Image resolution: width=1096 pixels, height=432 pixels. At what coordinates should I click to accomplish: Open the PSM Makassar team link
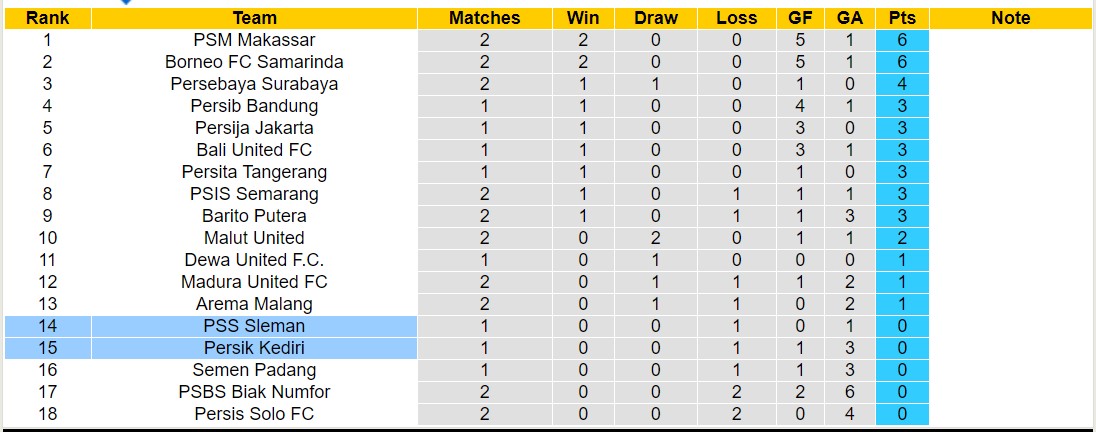coord(254,40)
